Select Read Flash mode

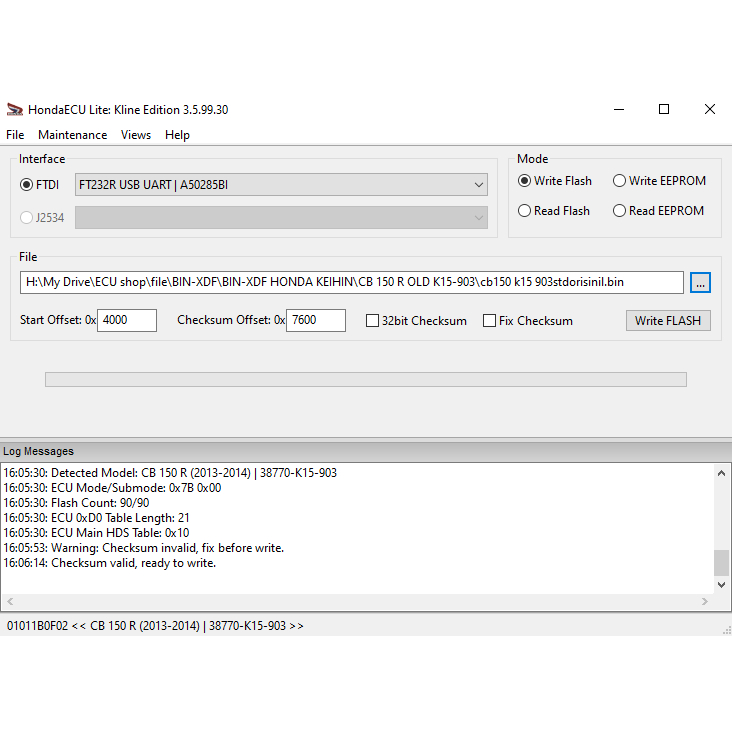point(524,211)
